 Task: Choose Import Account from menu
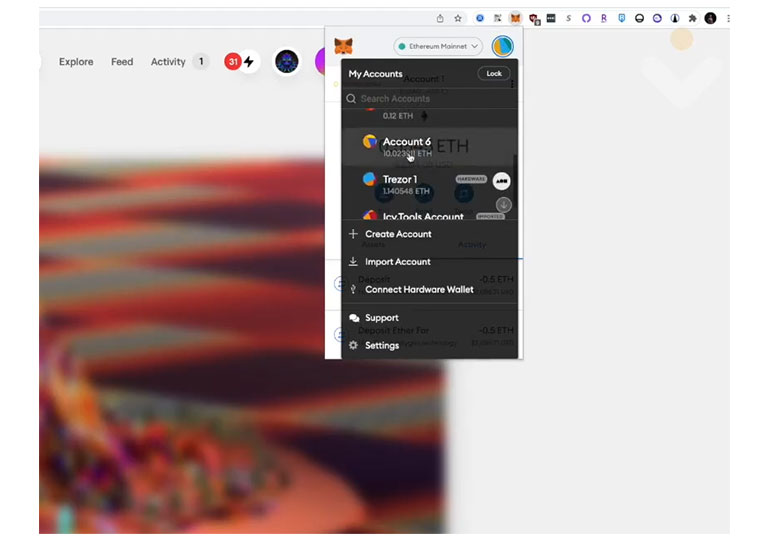coord(429,262)
